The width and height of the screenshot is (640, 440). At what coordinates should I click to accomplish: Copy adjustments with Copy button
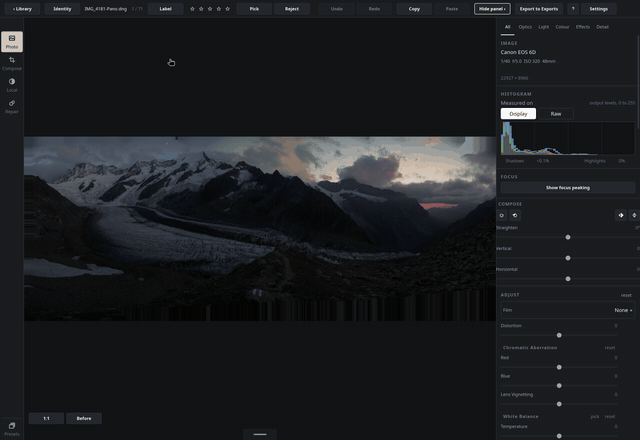click(414, 9)
